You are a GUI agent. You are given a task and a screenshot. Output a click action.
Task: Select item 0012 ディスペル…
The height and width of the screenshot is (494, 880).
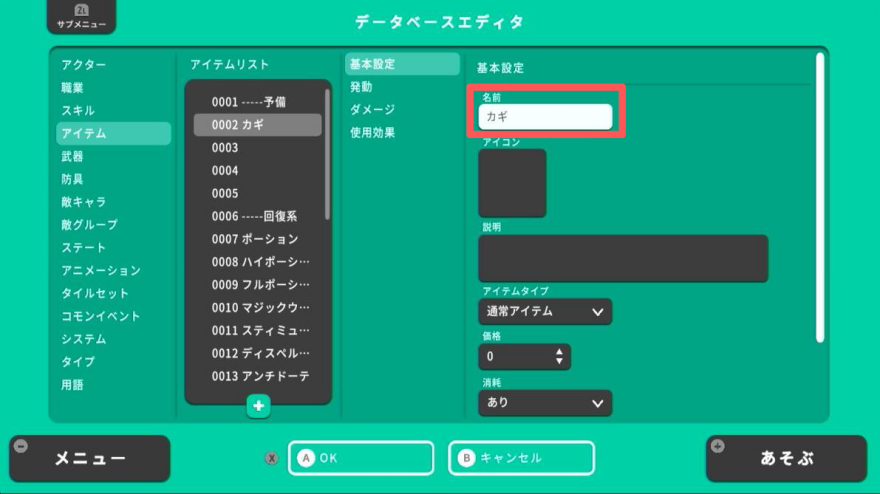pyautogui.click(x=258, y=353)
